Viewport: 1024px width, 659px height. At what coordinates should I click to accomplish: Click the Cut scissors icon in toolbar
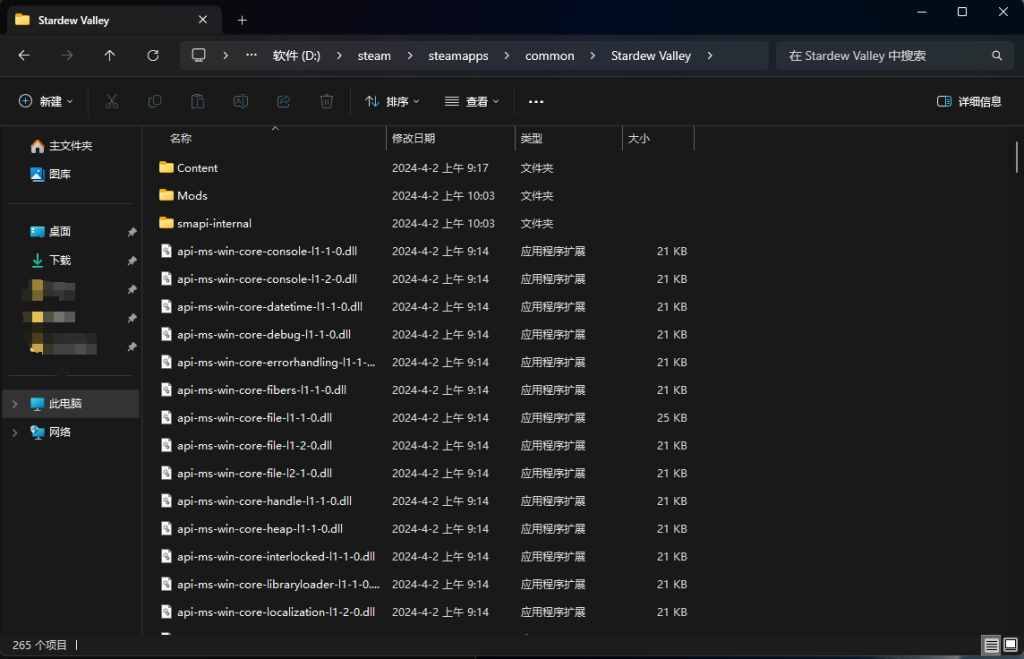(x=112, y=101)
